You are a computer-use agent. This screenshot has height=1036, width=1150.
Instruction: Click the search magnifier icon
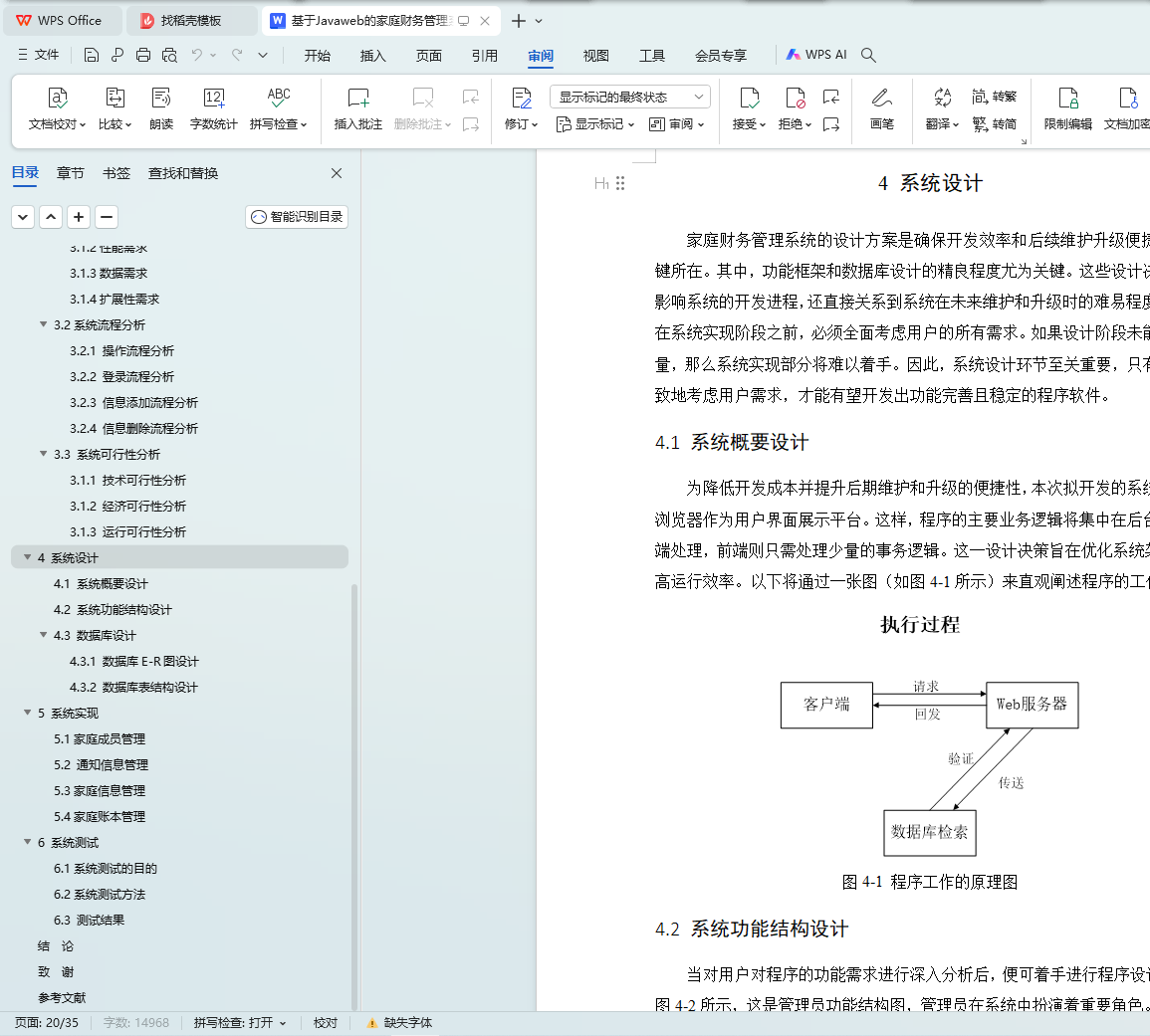[868, 55]
